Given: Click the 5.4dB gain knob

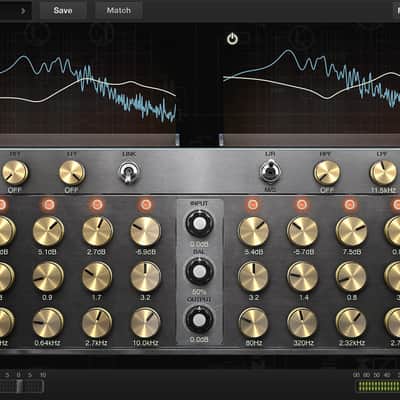Looking at the screenshot, I should coord(253,231).
